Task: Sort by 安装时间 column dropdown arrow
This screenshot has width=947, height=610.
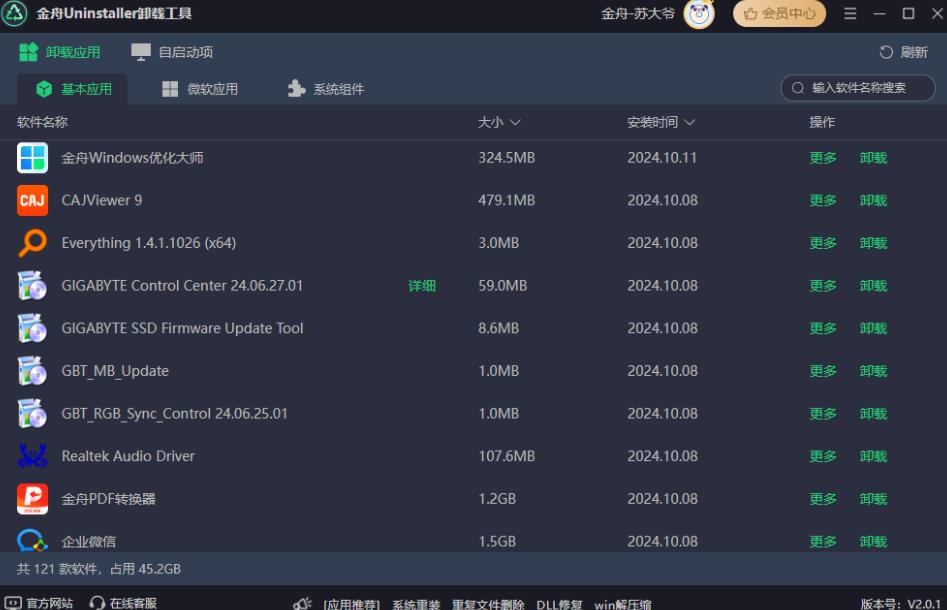Action: (690, 123)
